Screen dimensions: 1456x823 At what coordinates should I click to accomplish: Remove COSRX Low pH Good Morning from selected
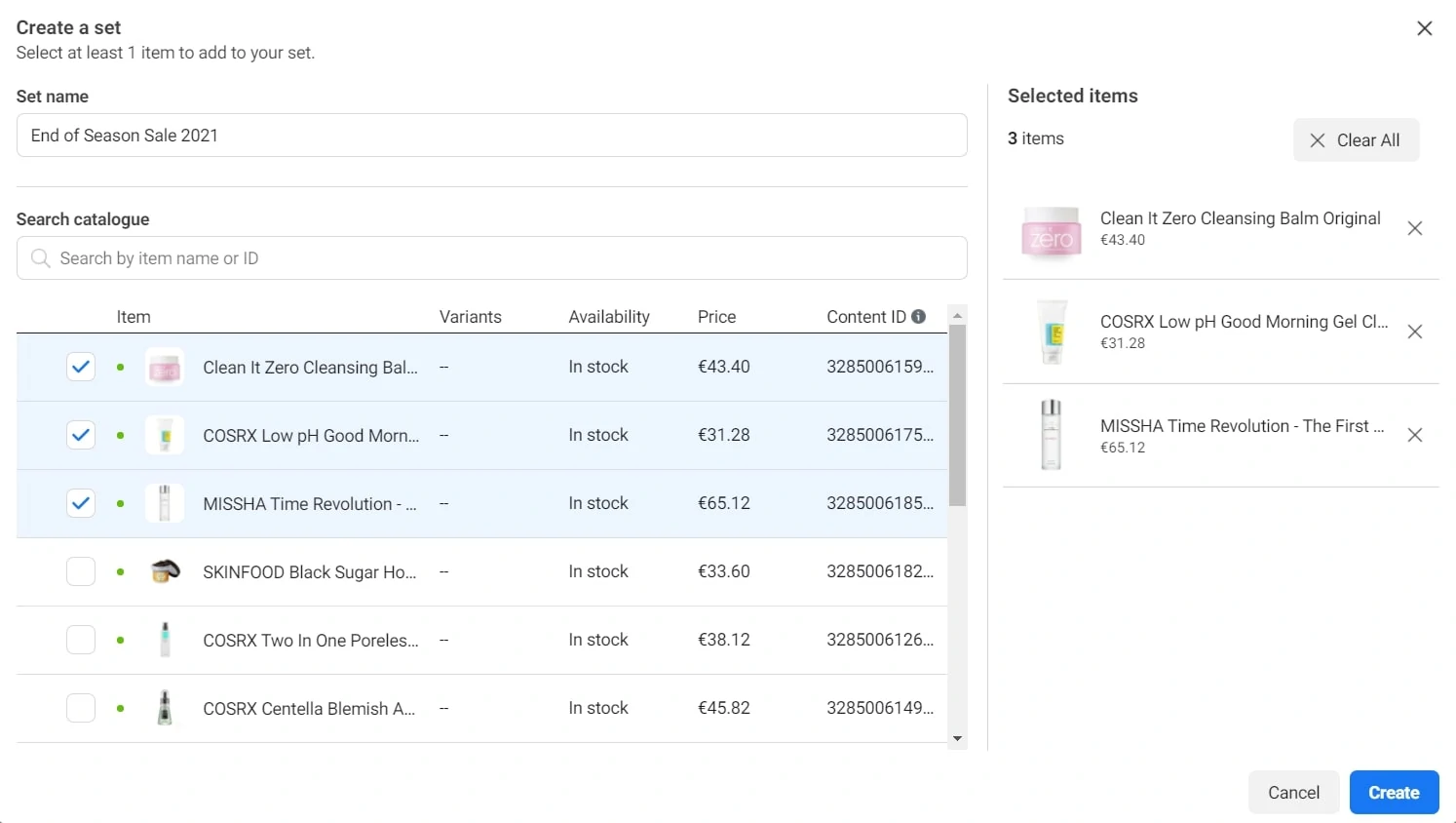[x=1415, y=332]
